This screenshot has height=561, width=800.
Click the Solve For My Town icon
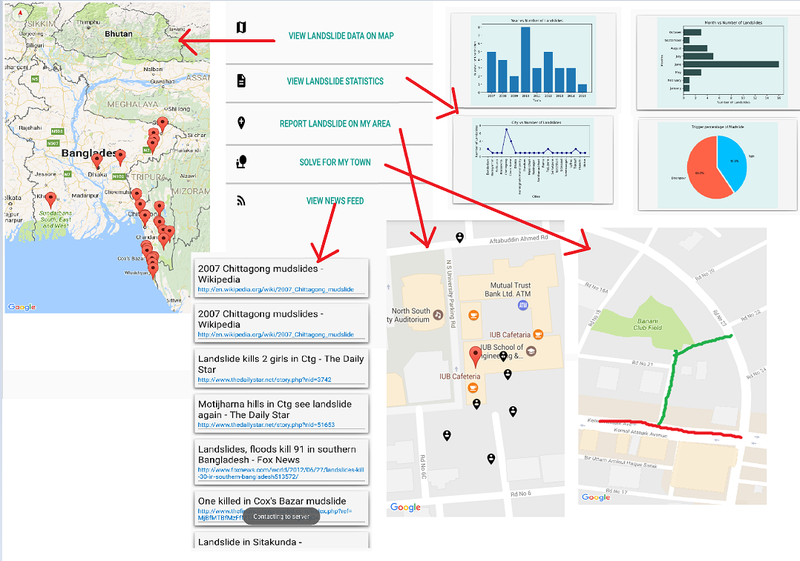point(241,162)
